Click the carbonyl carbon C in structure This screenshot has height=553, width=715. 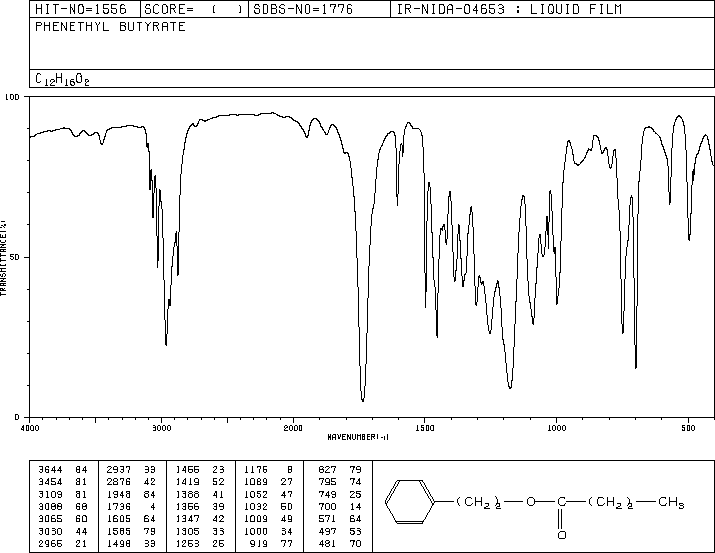pyautogui.click(x=561, y=502)
